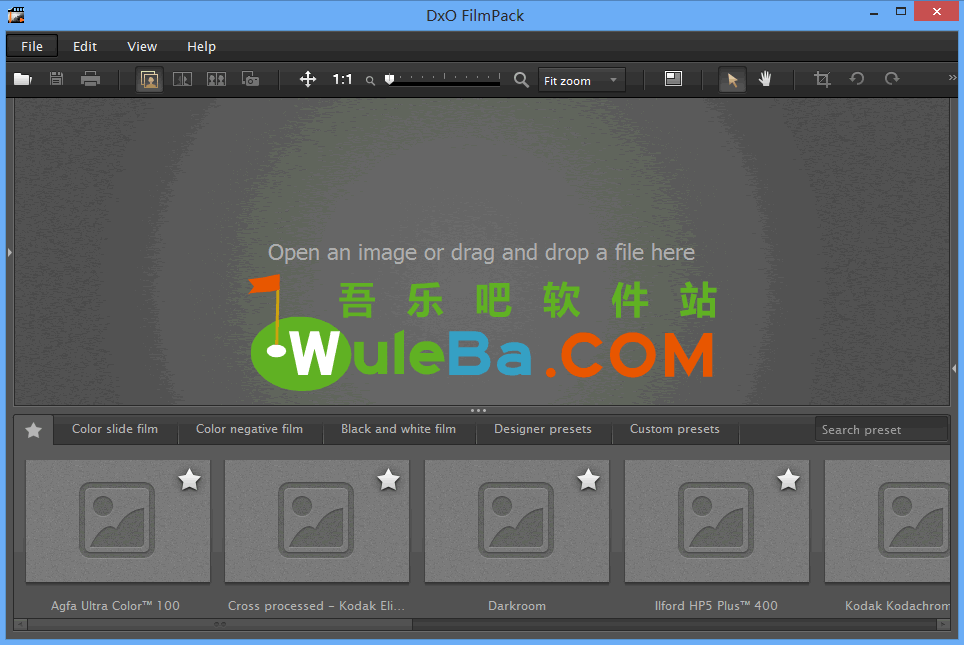Click the save floppy disk icon
The height and width of the screenshot is (645, 964).
pos(57,79)
